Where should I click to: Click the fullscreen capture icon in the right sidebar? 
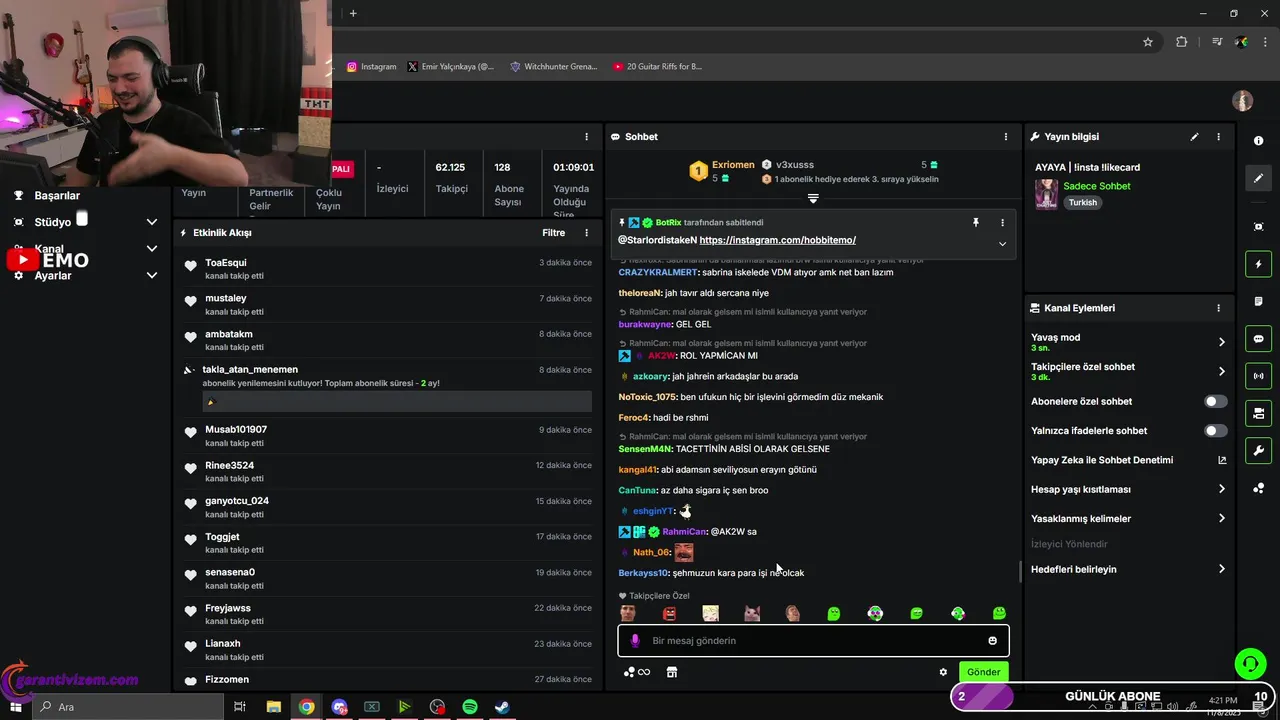tap(1259, 227)
